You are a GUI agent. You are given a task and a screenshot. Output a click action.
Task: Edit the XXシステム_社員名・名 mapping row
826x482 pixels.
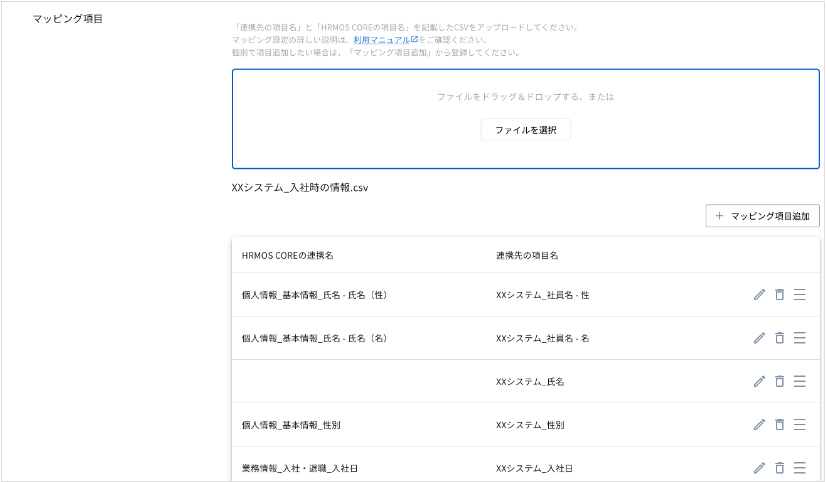point(759,338)
